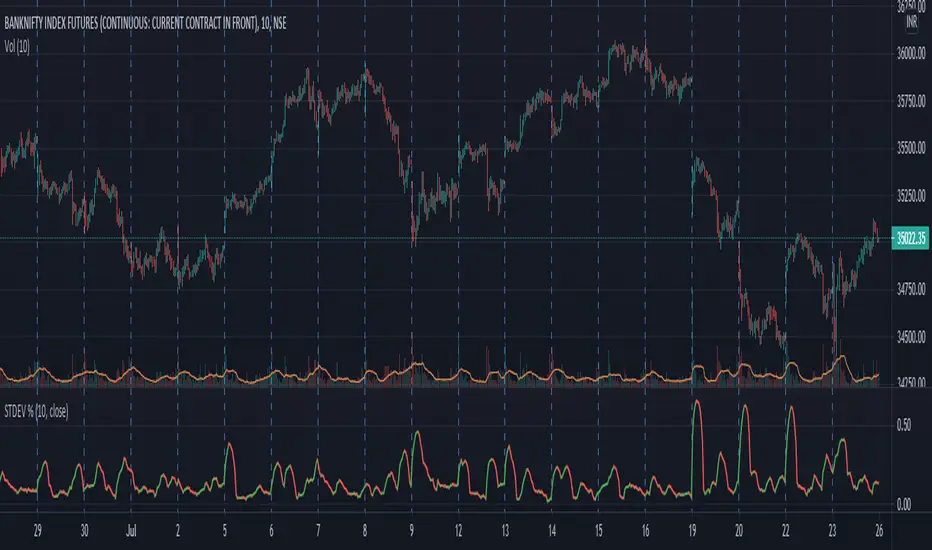Select date 29 on the time axis
This screenshot has width=932, height=550.
coord(37,530)
